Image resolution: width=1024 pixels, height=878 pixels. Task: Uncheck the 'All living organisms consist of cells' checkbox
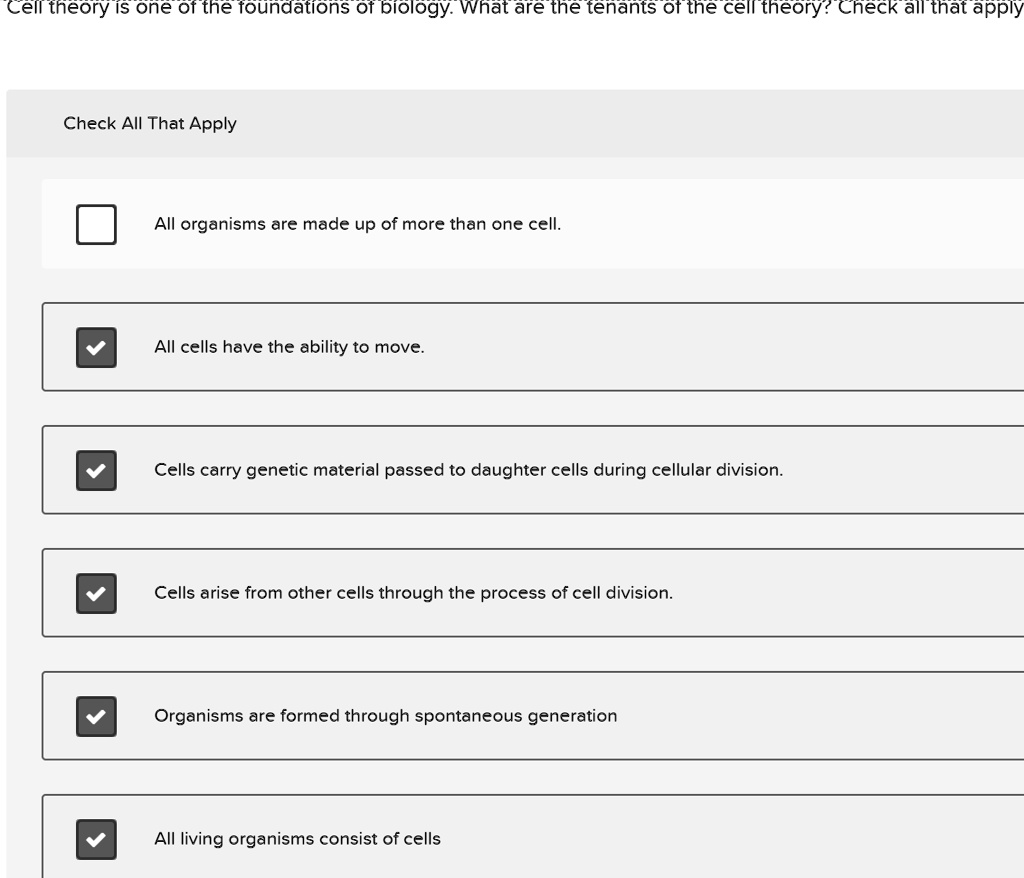[x=96, y=839]
